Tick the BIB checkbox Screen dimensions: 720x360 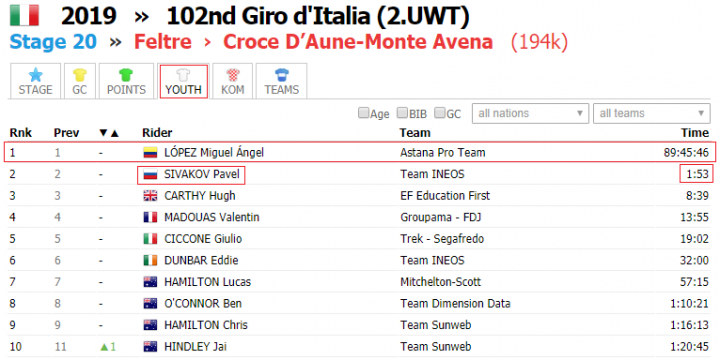[x=402, y=113]
